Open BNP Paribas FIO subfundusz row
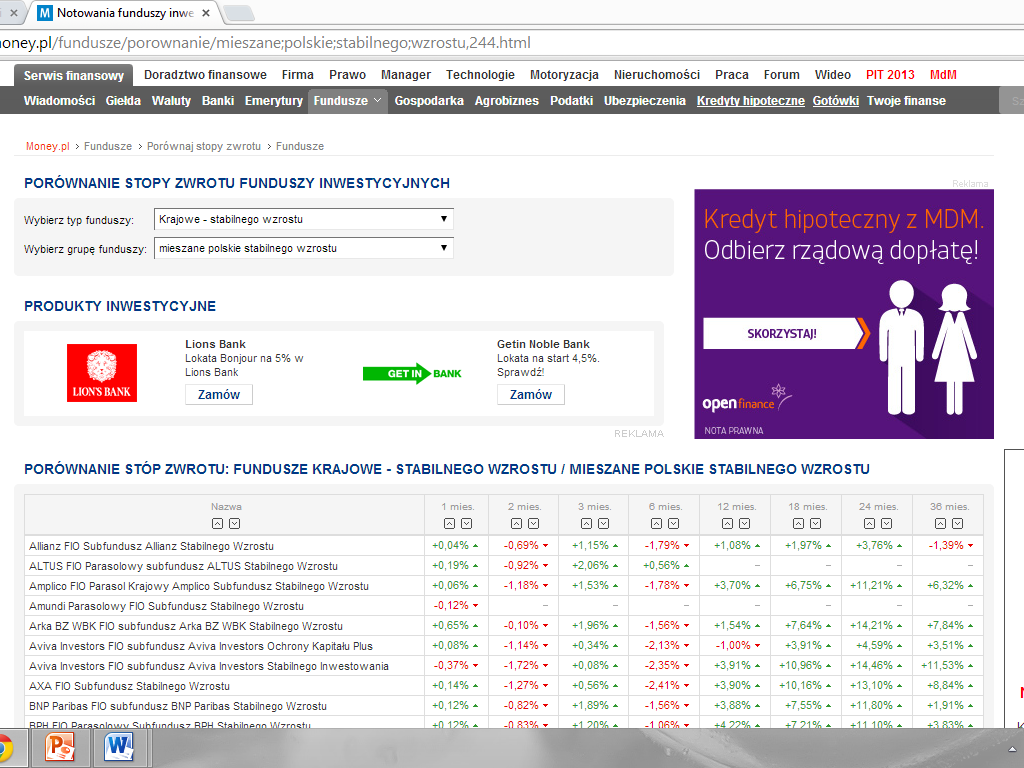The width and height of the screenshot is (1024, 768). click(178, 707)
